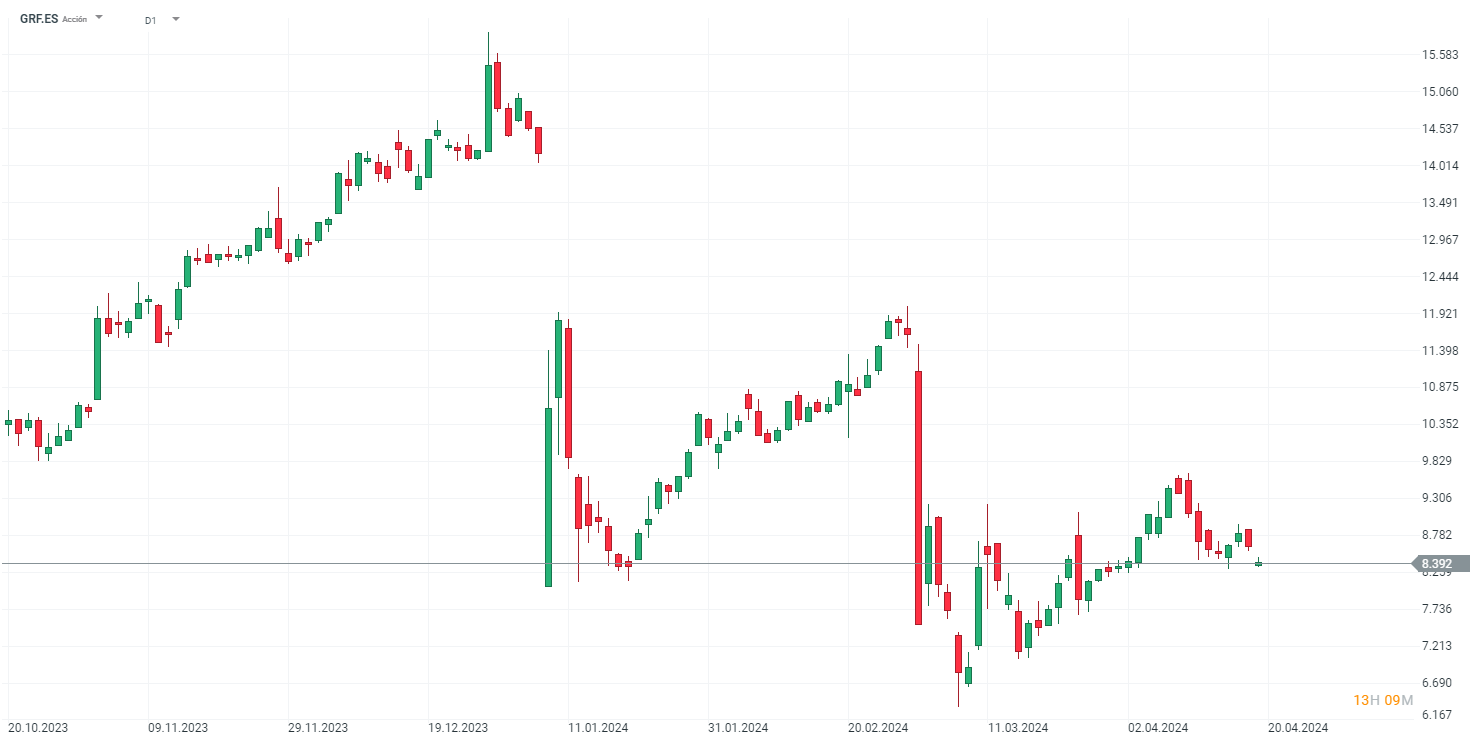1482x745 pixels.
Task: Click the 31.01.2024 date label
Action: [738, 728]
